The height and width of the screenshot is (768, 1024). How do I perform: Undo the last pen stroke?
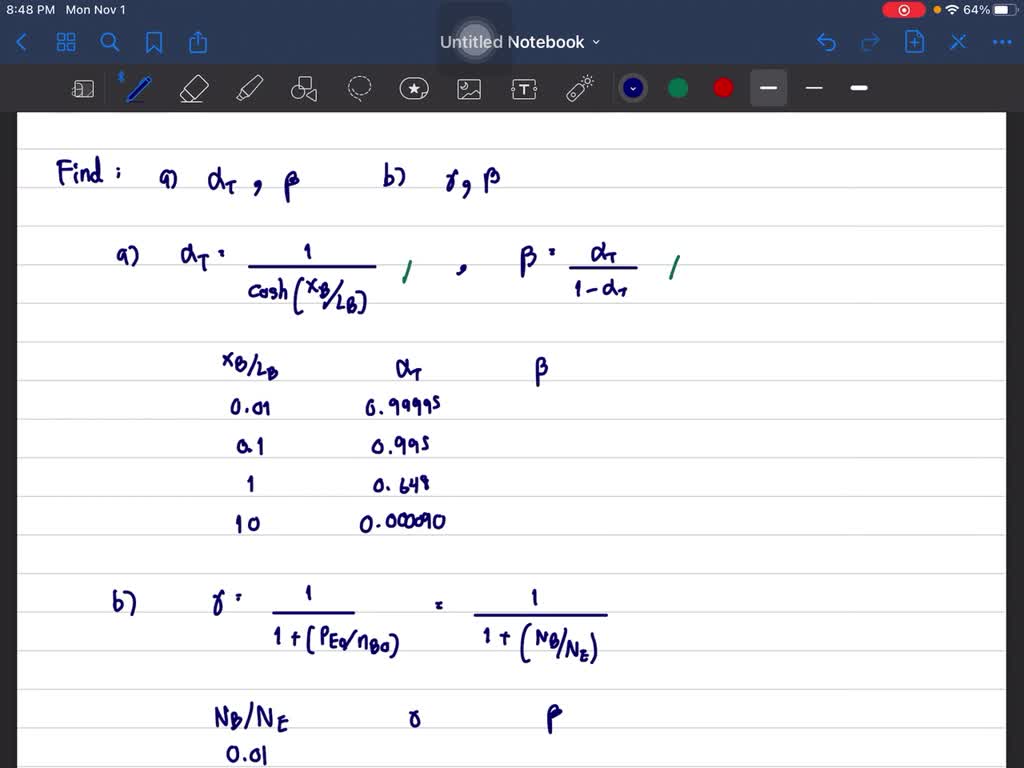click(x=826, y=42)
